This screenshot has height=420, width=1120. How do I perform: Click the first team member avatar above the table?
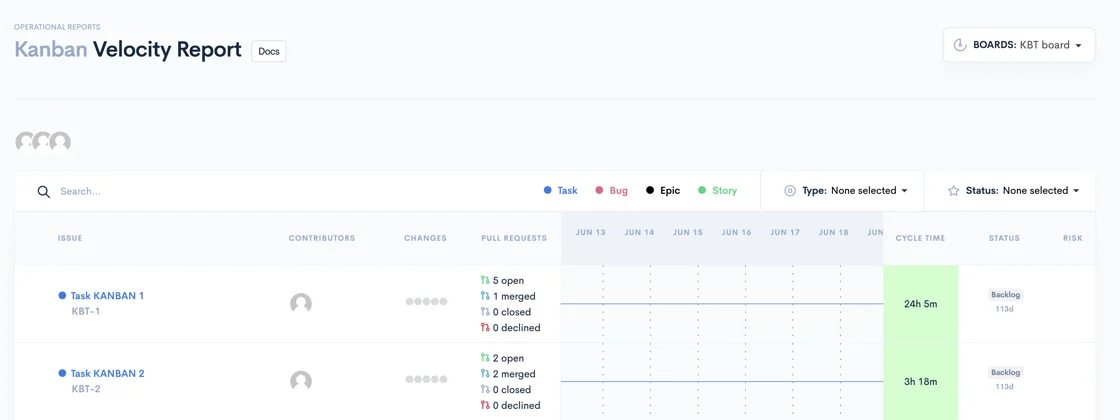point(26,142)
